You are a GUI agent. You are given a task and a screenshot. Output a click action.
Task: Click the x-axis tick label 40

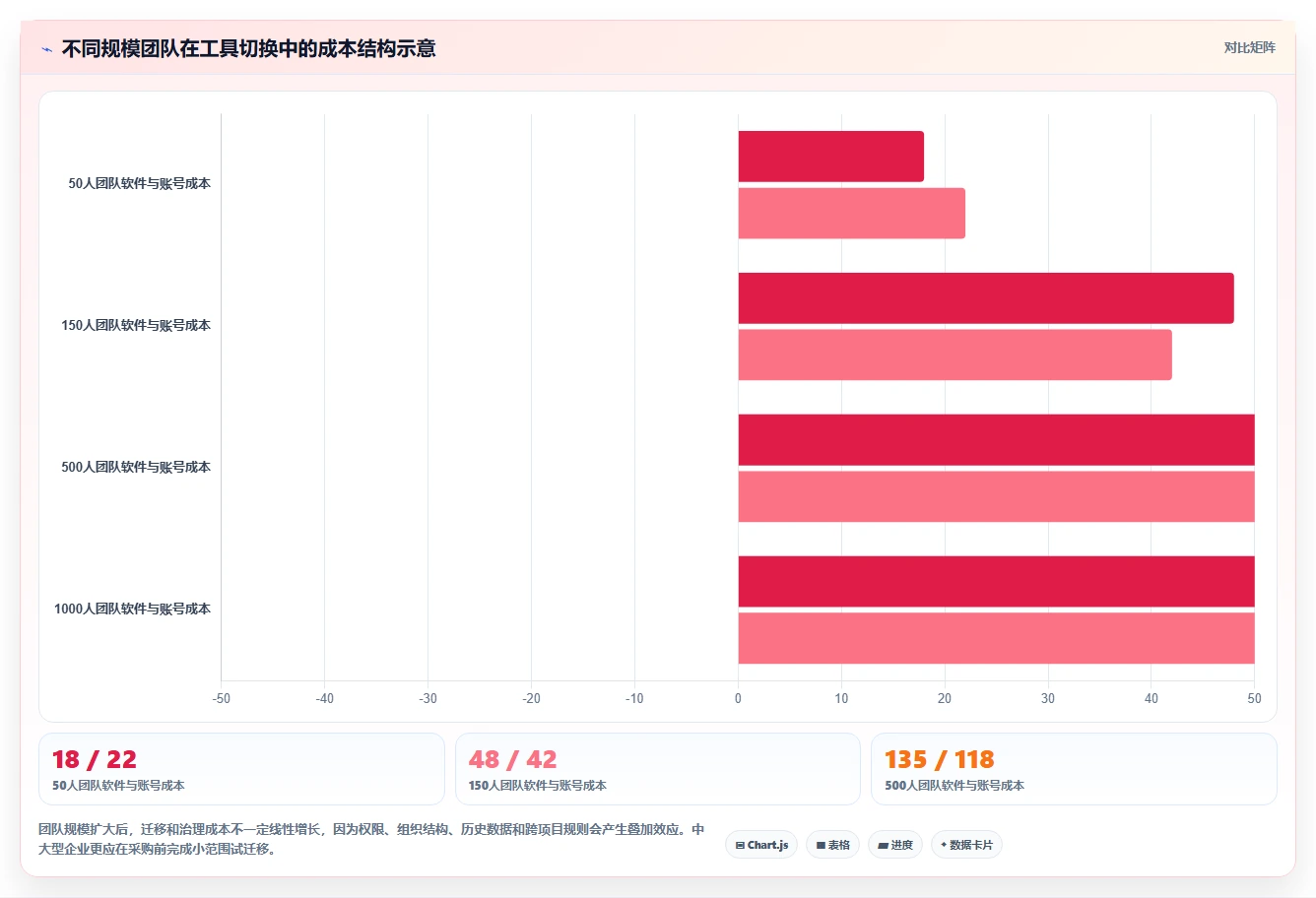1151,698
